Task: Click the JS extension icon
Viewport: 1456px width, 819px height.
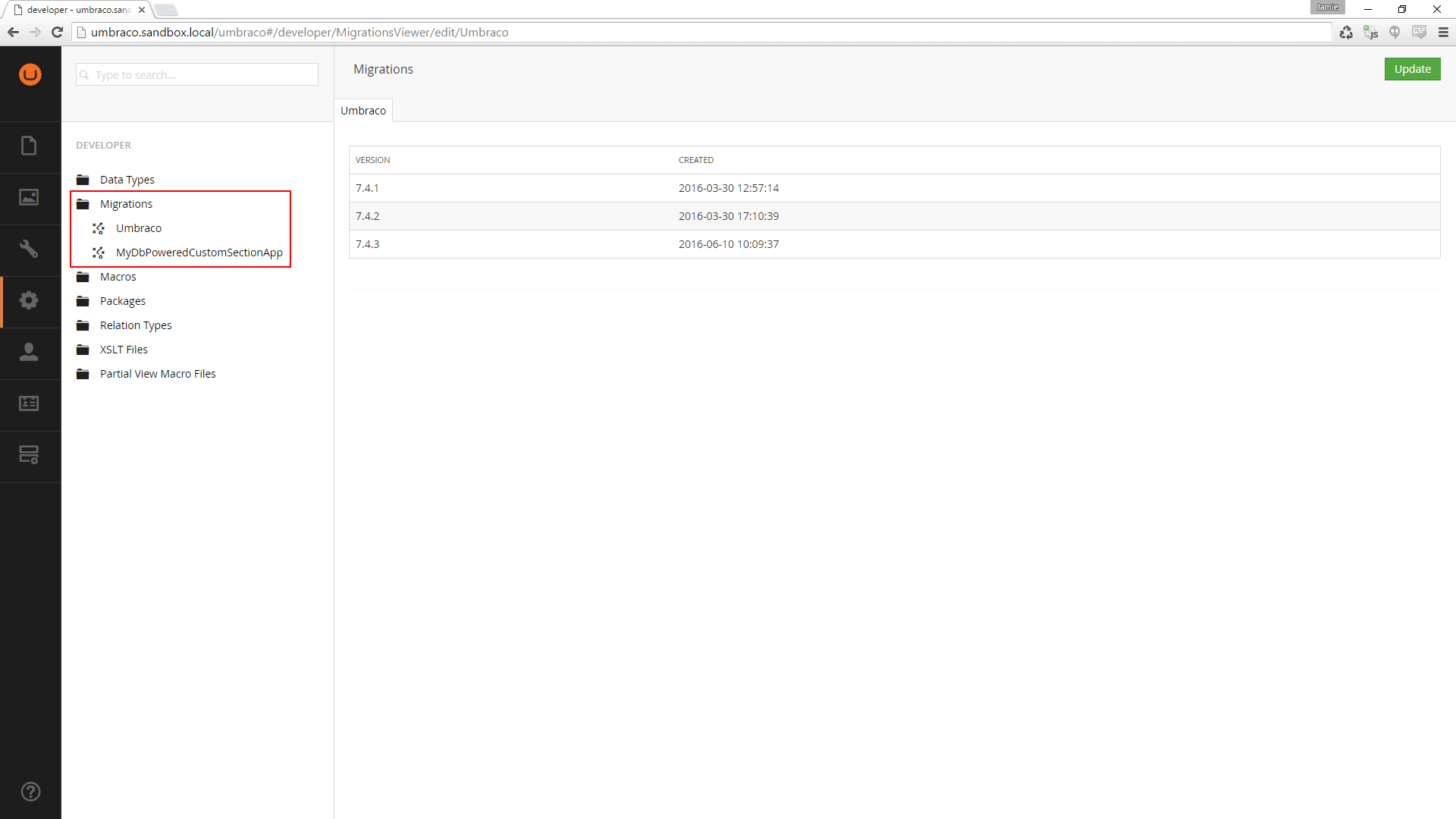Action: coord(1370,32)
